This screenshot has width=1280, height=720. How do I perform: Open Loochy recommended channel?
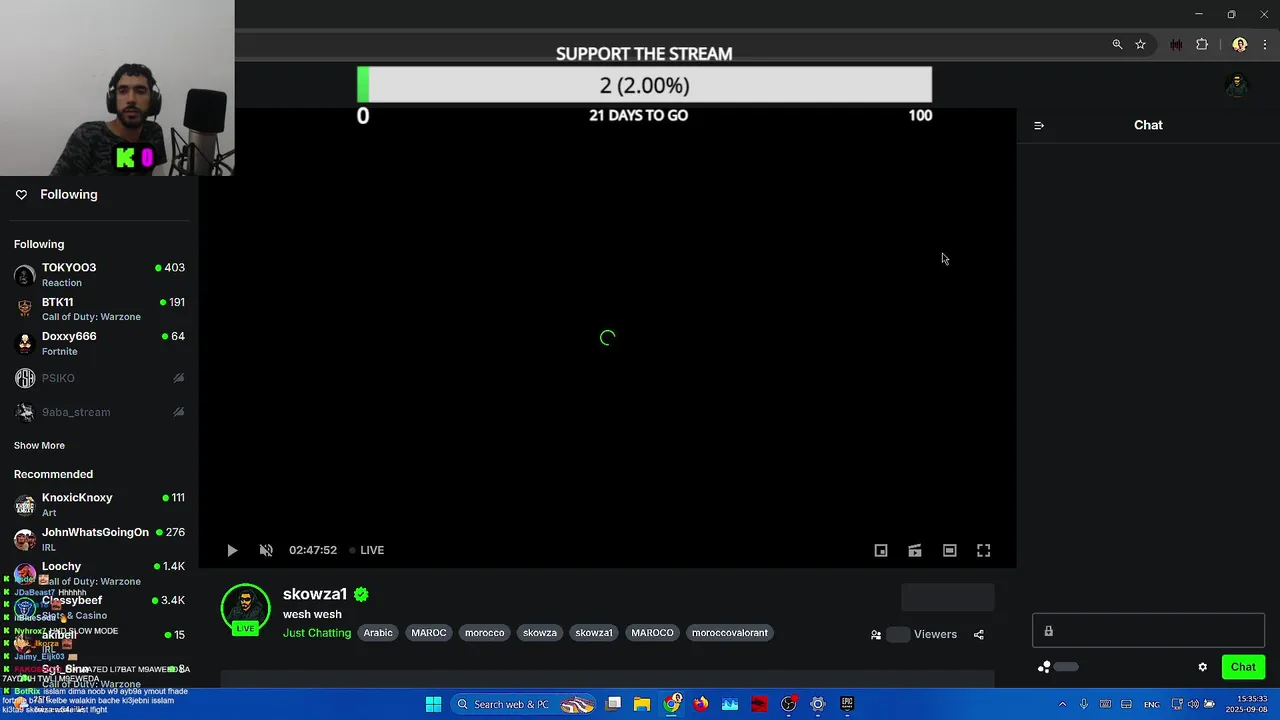tap(99, 573)
